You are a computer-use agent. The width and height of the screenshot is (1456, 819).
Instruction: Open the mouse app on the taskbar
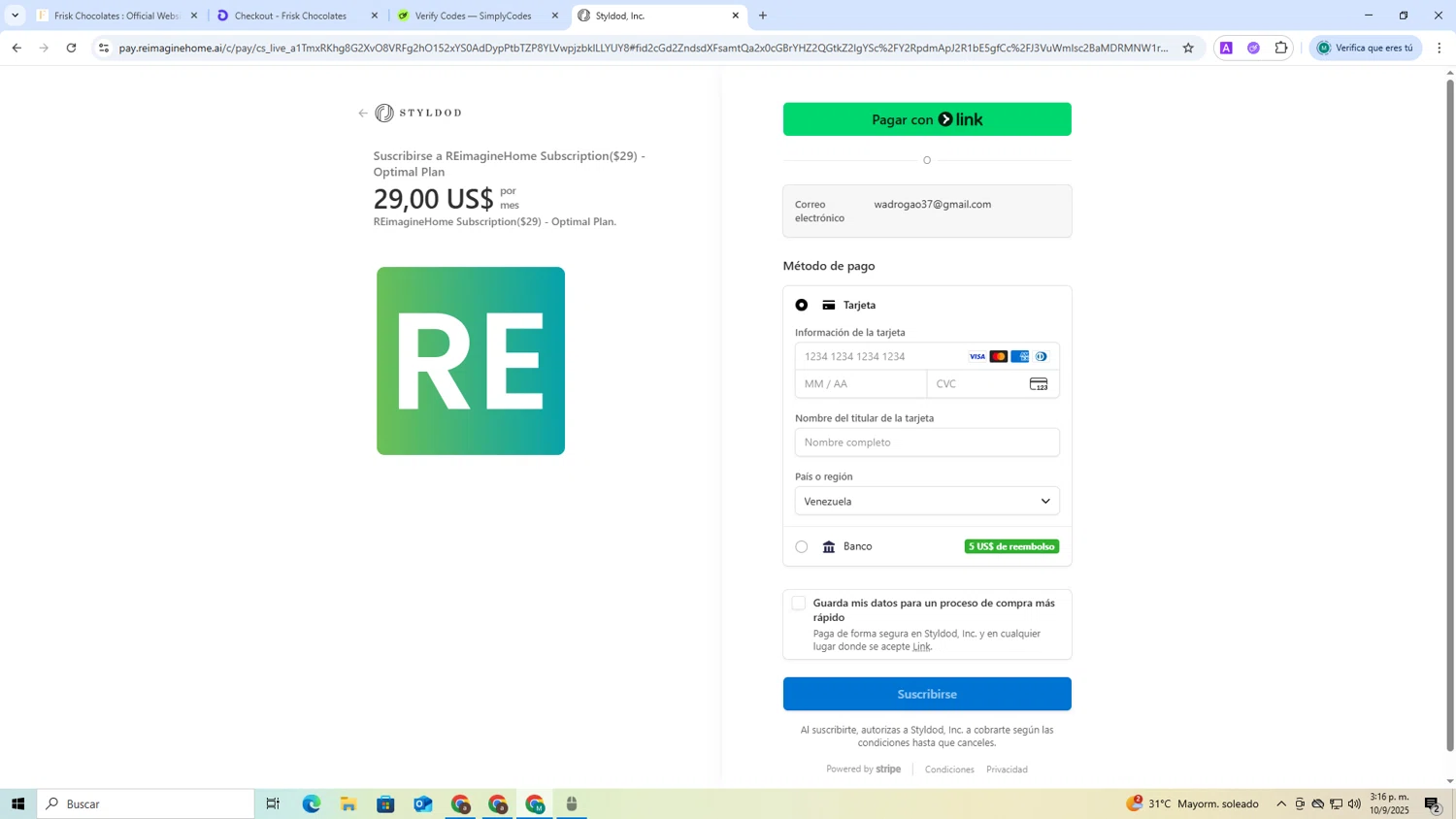(x=572, y=803)
